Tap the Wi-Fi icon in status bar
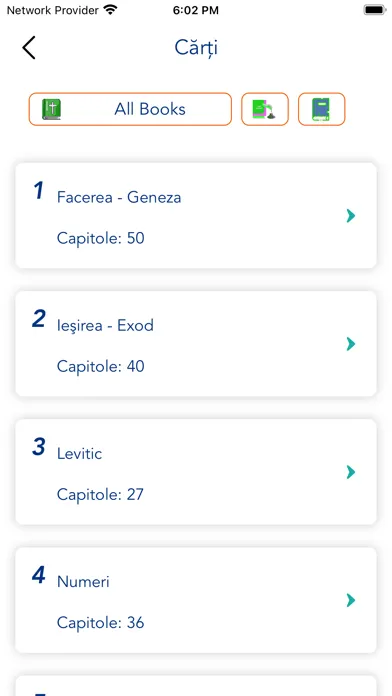Viewport: 392px width, 696px height. [110, 10]
